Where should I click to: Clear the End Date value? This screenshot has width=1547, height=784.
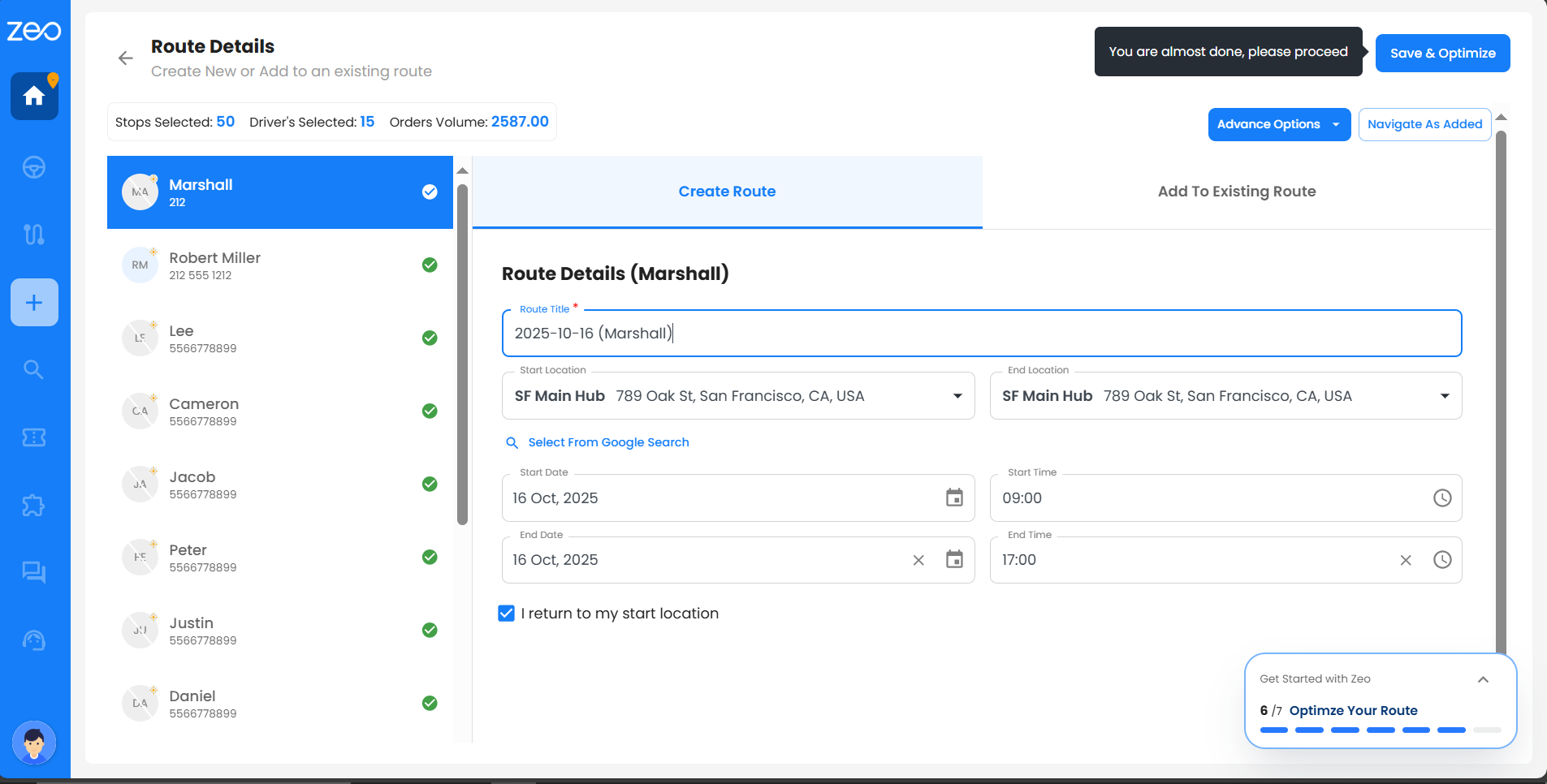[918, 560]
